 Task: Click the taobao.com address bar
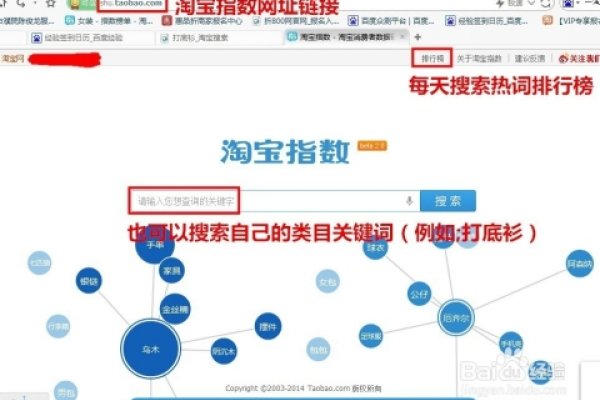pyautogui.click(x=132, y=3)
